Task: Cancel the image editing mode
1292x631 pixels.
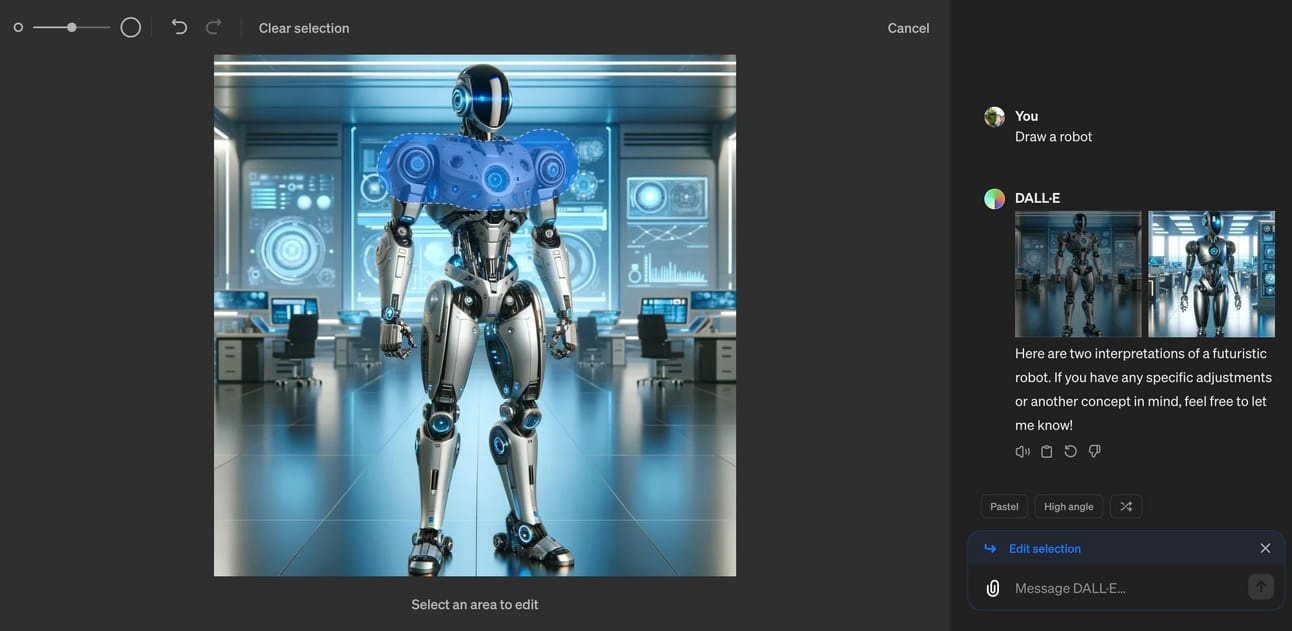Action: tap(908, 28)
